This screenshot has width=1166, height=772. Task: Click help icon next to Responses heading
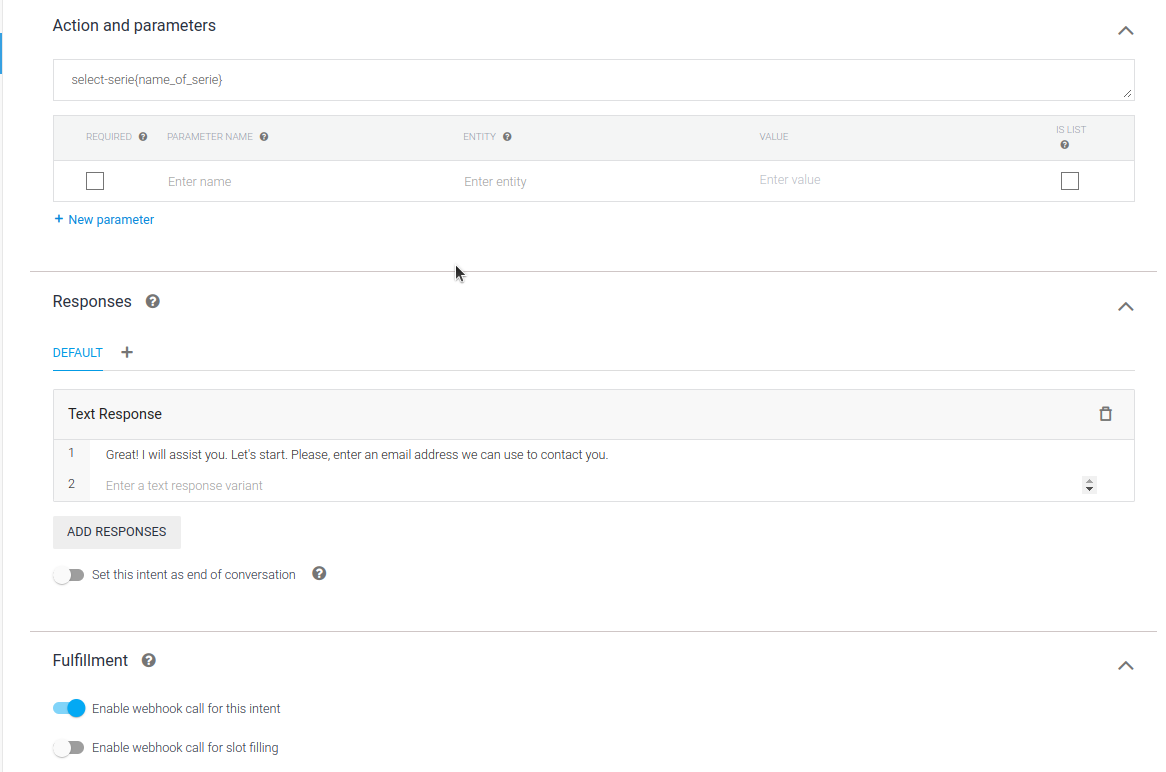point(153,301)
